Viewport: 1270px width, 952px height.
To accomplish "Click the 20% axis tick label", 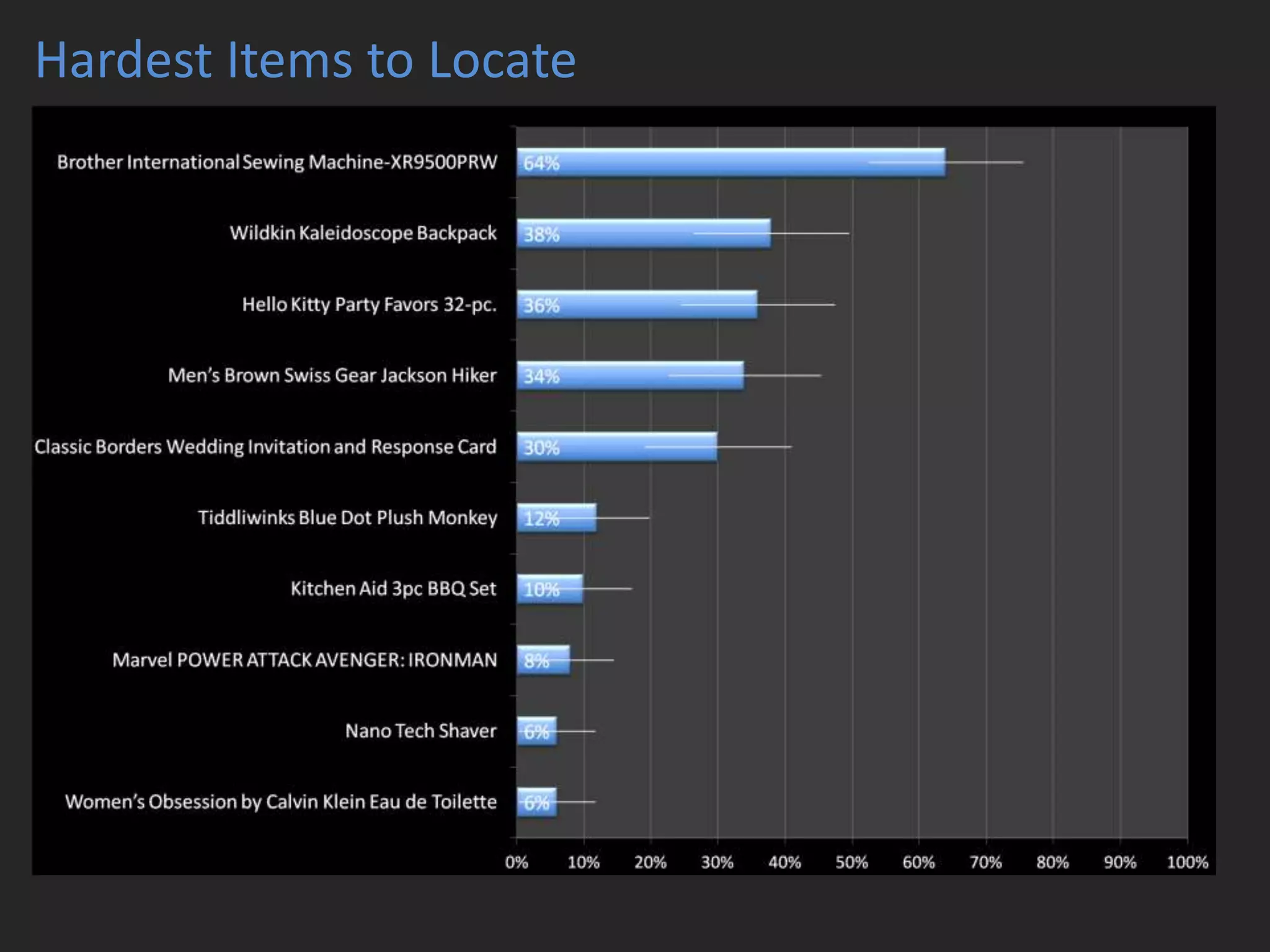I will (651, 863).
